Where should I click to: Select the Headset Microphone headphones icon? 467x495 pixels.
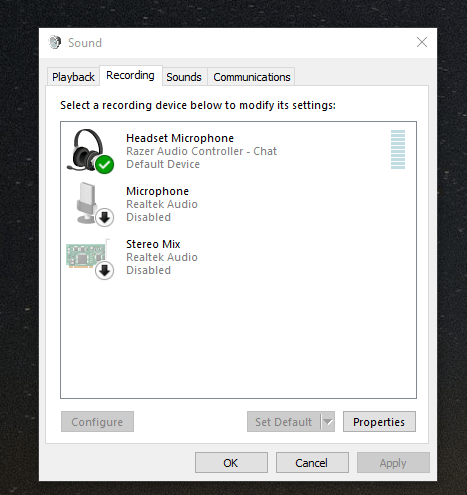[x=90, y=151]
